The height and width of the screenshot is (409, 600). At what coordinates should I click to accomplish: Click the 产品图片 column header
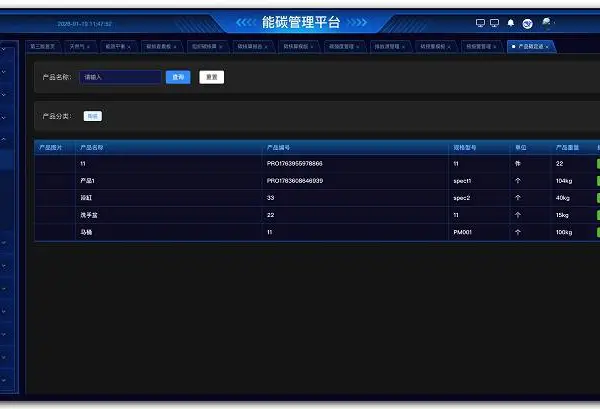pos(51,147)
